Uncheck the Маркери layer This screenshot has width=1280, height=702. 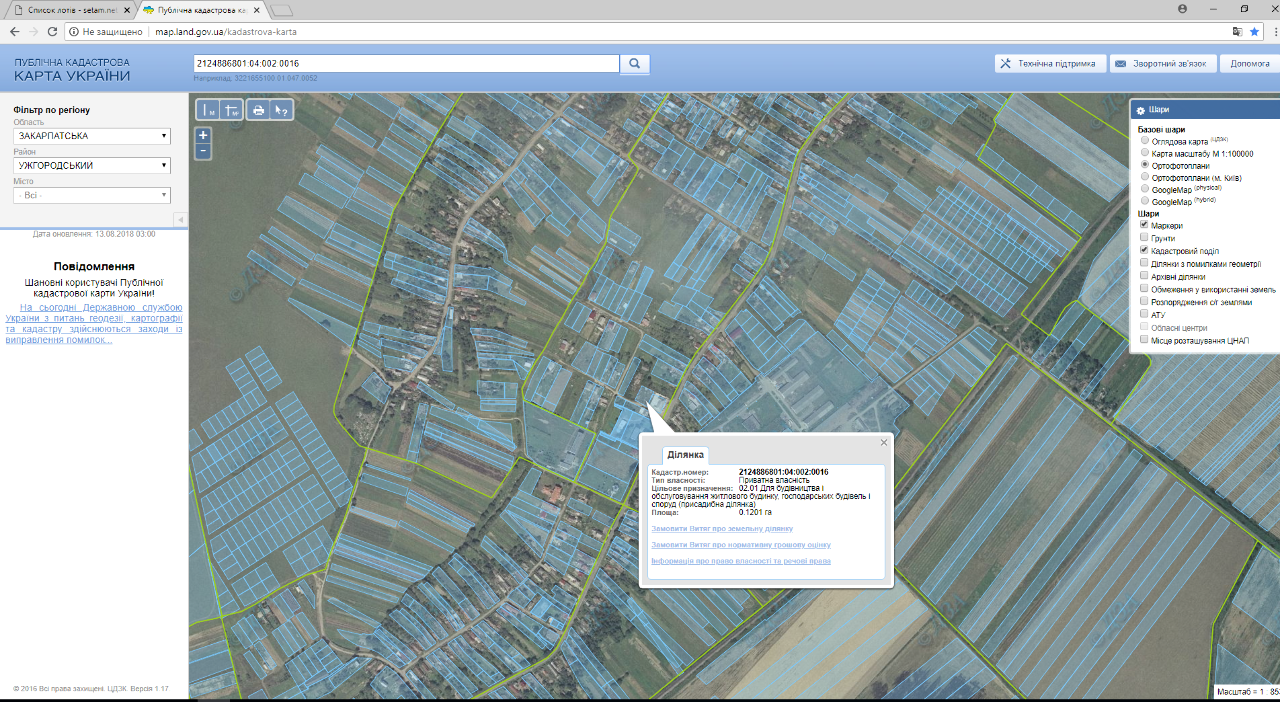(x=1144, y=225)
